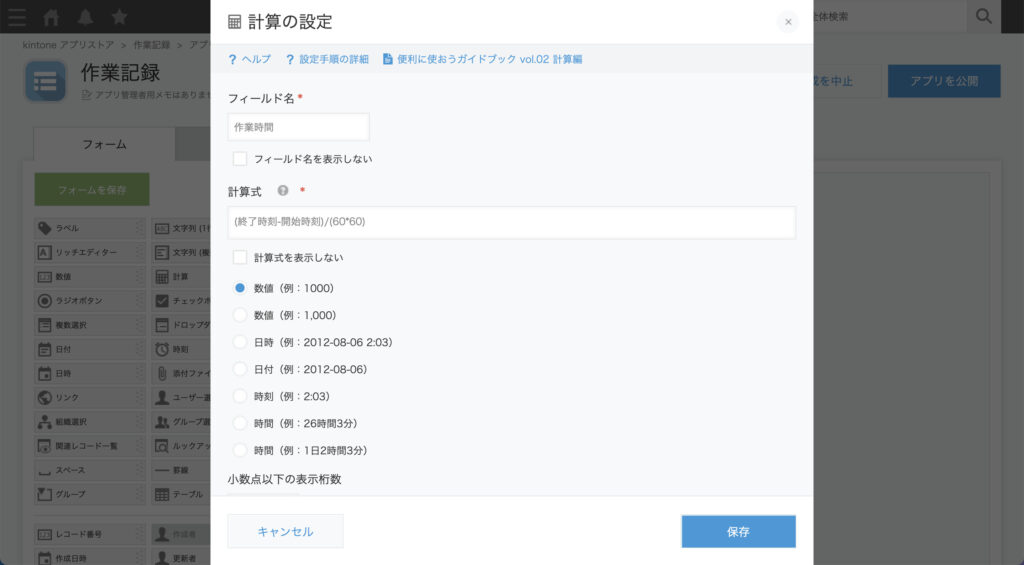Check 計算式を表示しない checkbox
Viewport: 1024px width, 565px height.
pos(240,257)
